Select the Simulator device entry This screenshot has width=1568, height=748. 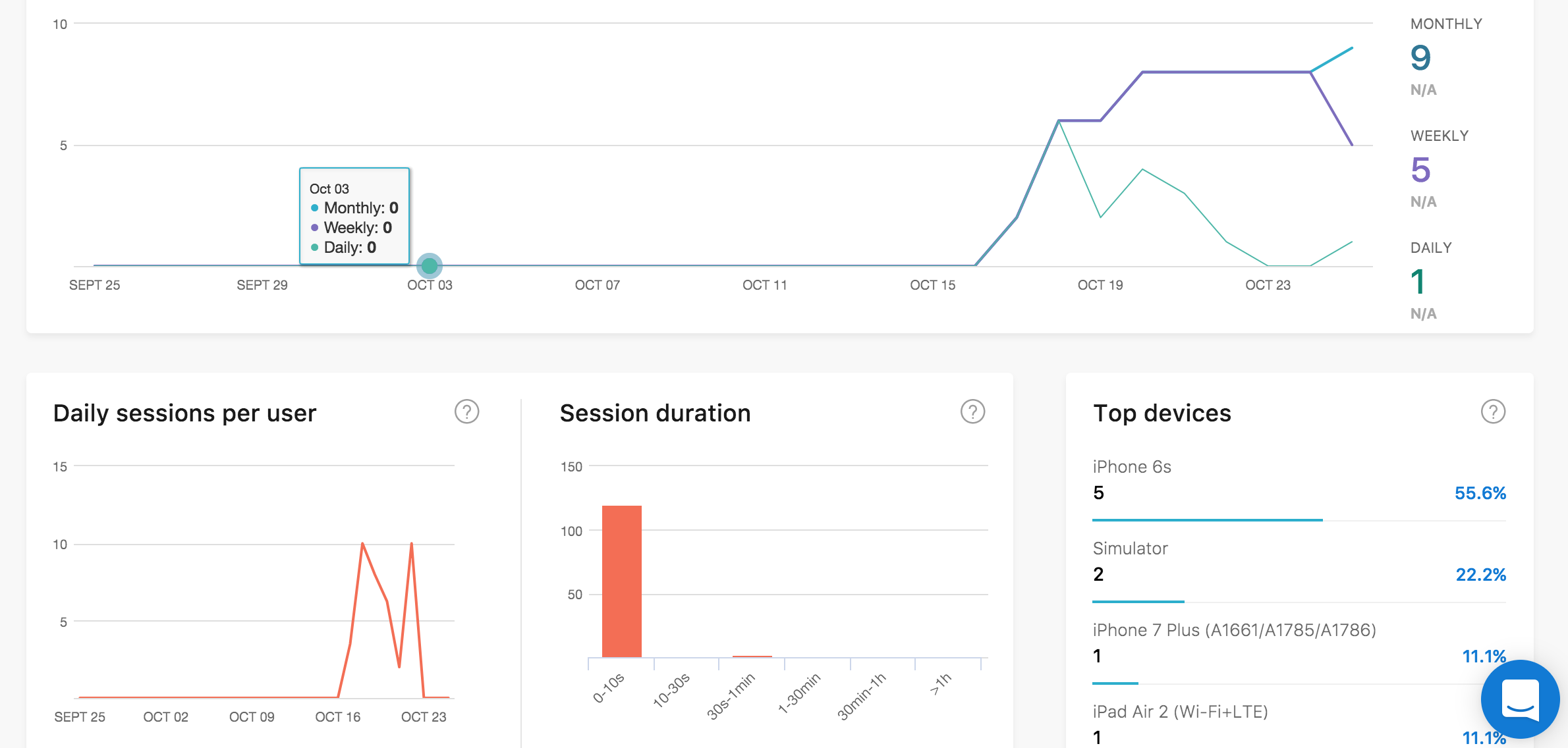tap(1299, 569)
